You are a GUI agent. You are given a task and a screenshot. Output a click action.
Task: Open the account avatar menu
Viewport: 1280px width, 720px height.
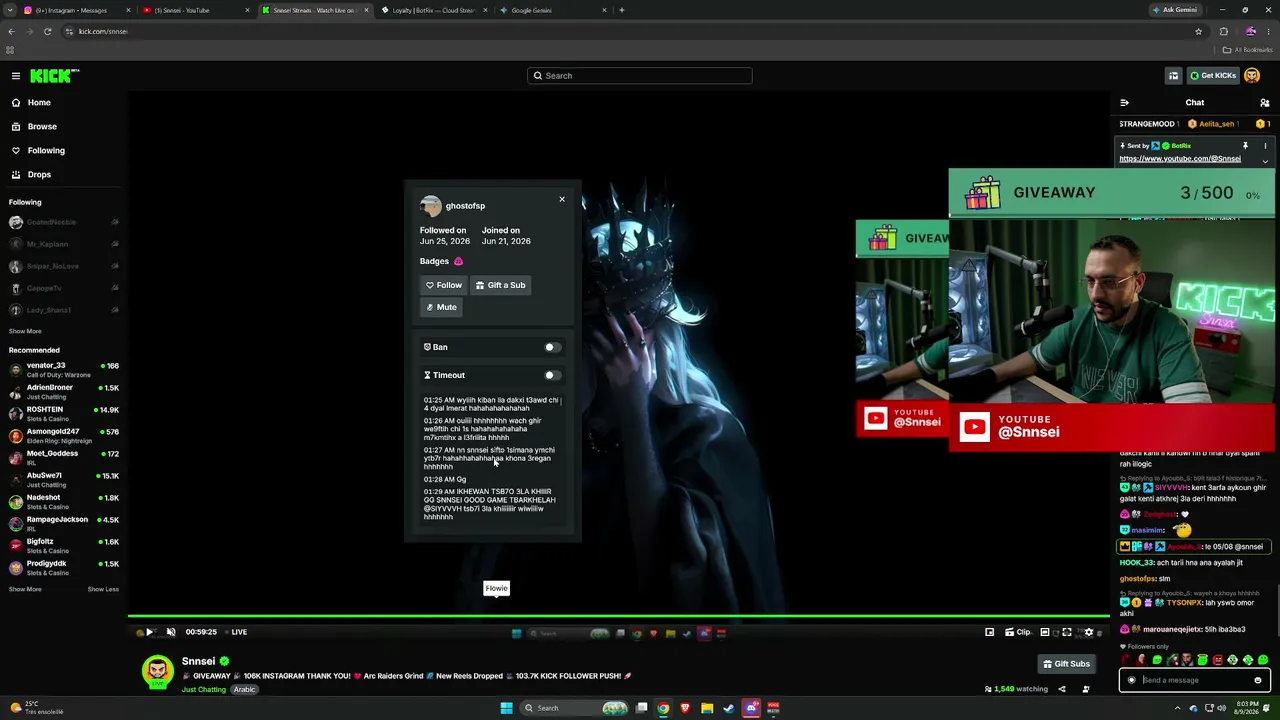coord(1253,76)
